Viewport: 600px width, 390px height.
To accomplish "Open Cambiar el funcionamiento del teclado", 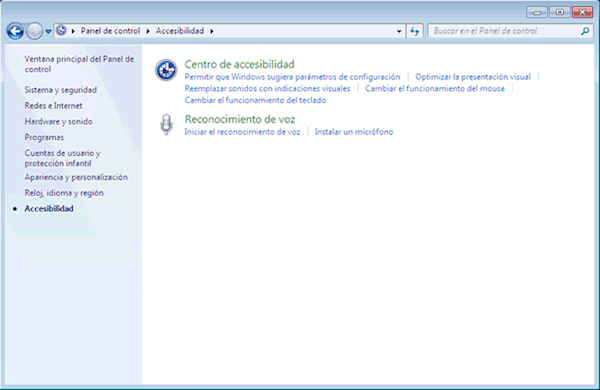I will (255, 100).
